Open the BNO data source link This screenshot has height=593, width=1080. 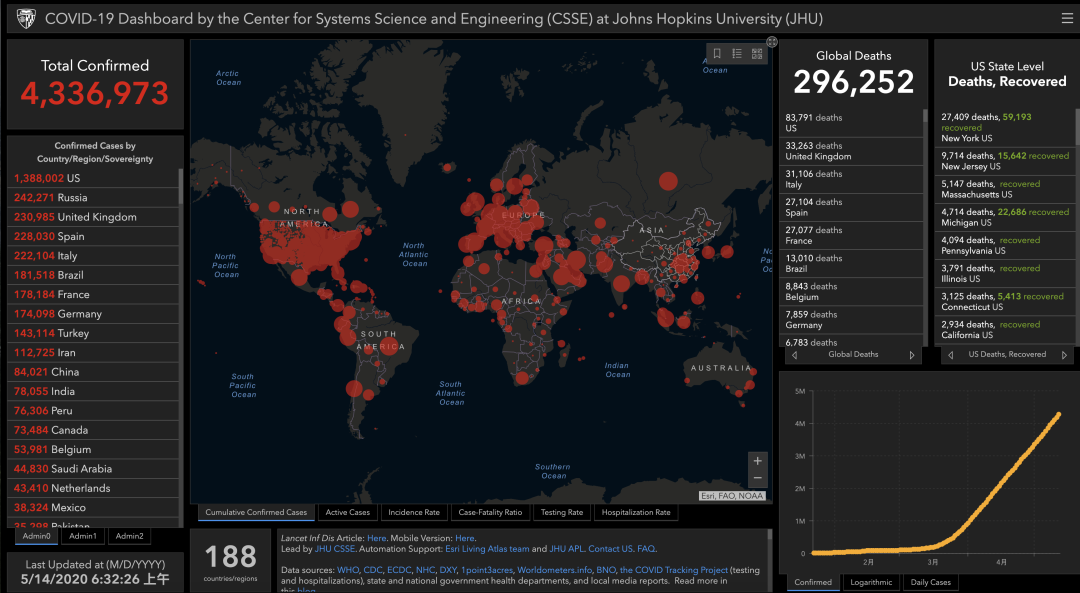coord(606,570)
